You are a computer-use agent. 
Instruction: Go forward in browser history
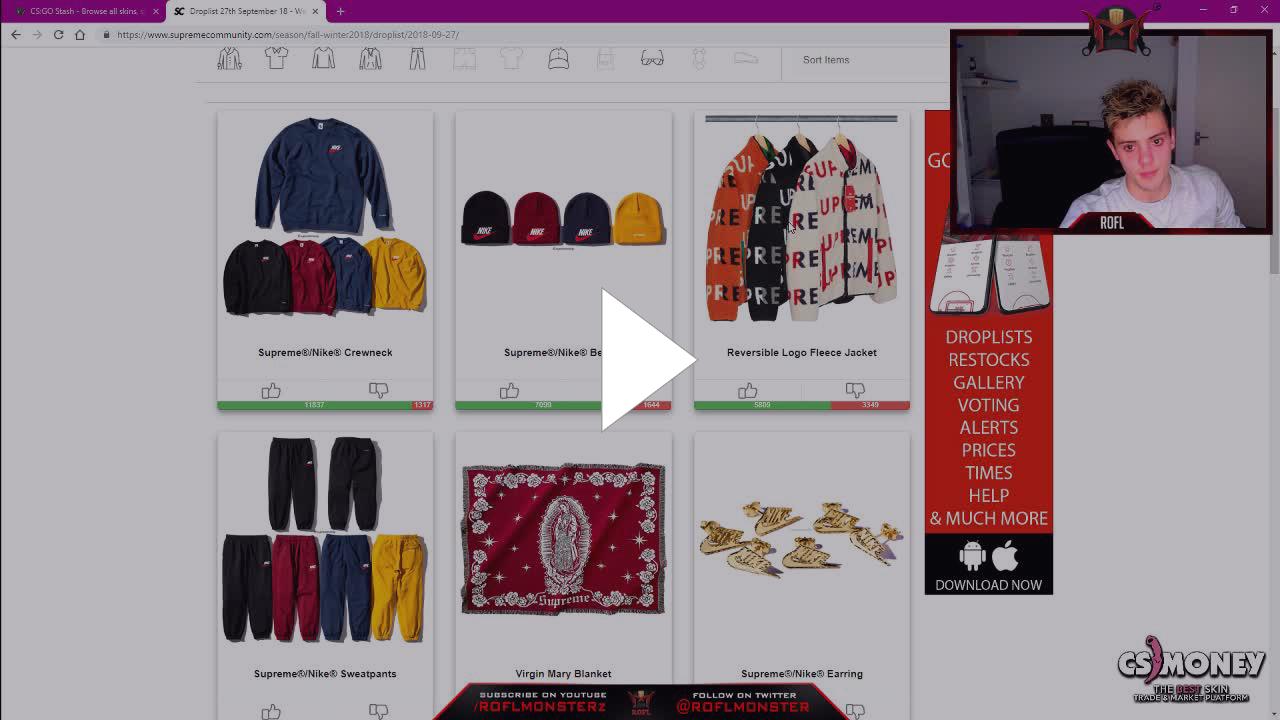click(37, 34)
